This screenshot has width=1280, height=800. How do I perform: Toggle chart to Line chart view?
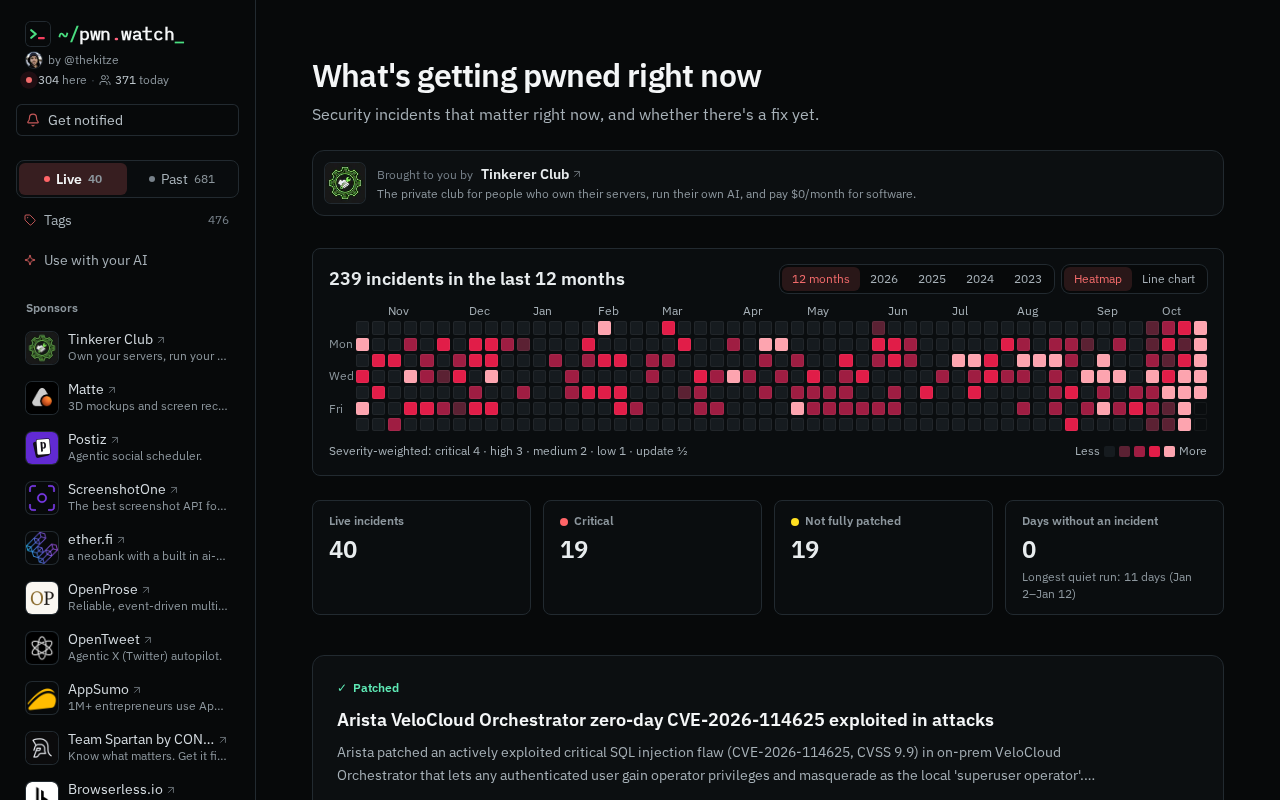pyautogui.click(x=1168, y=279)
